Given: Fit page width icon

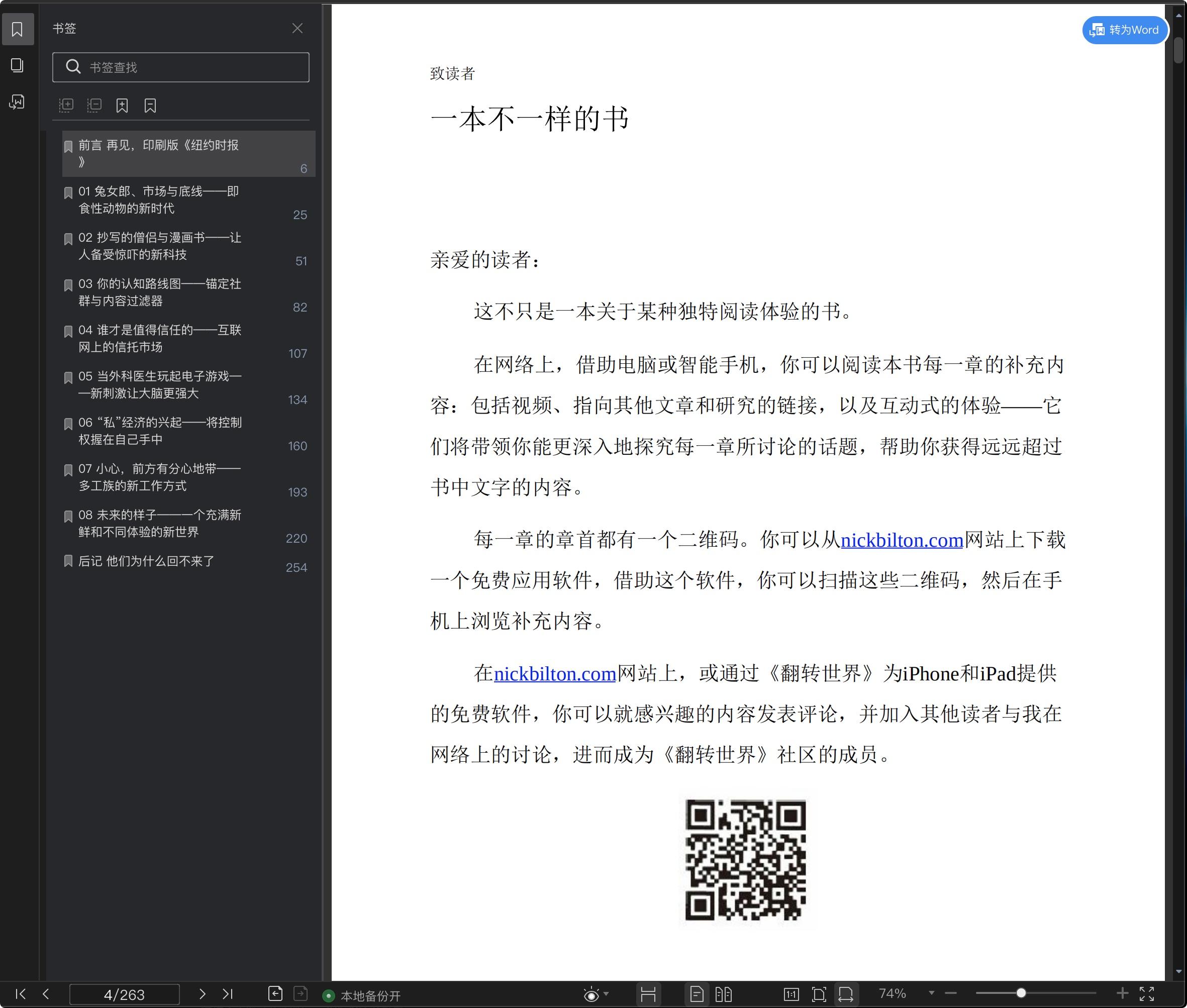Looking at the screenshot, I should pos(846,994).
